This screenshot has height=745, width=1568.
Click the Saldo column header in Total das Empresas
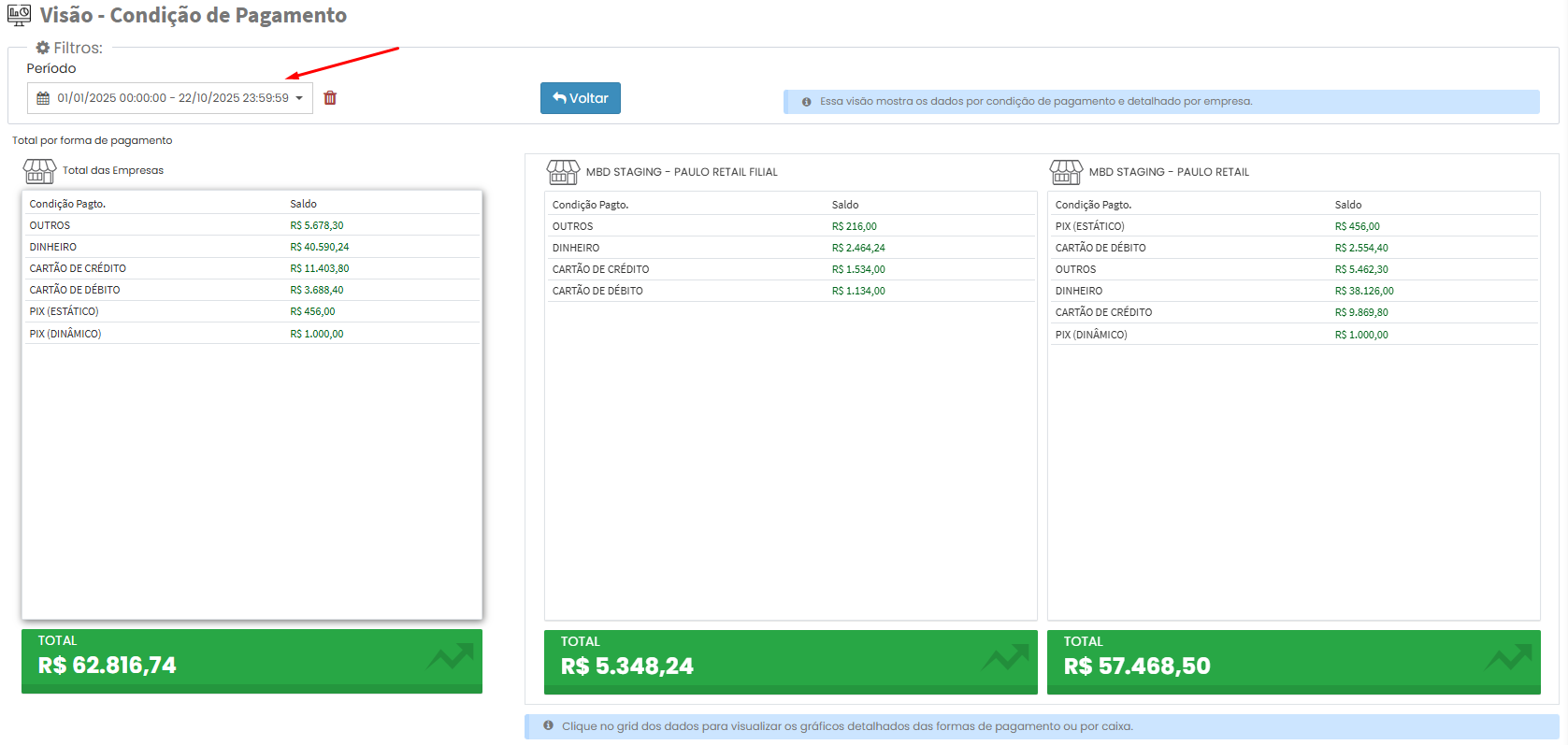(x=304, y=204)
